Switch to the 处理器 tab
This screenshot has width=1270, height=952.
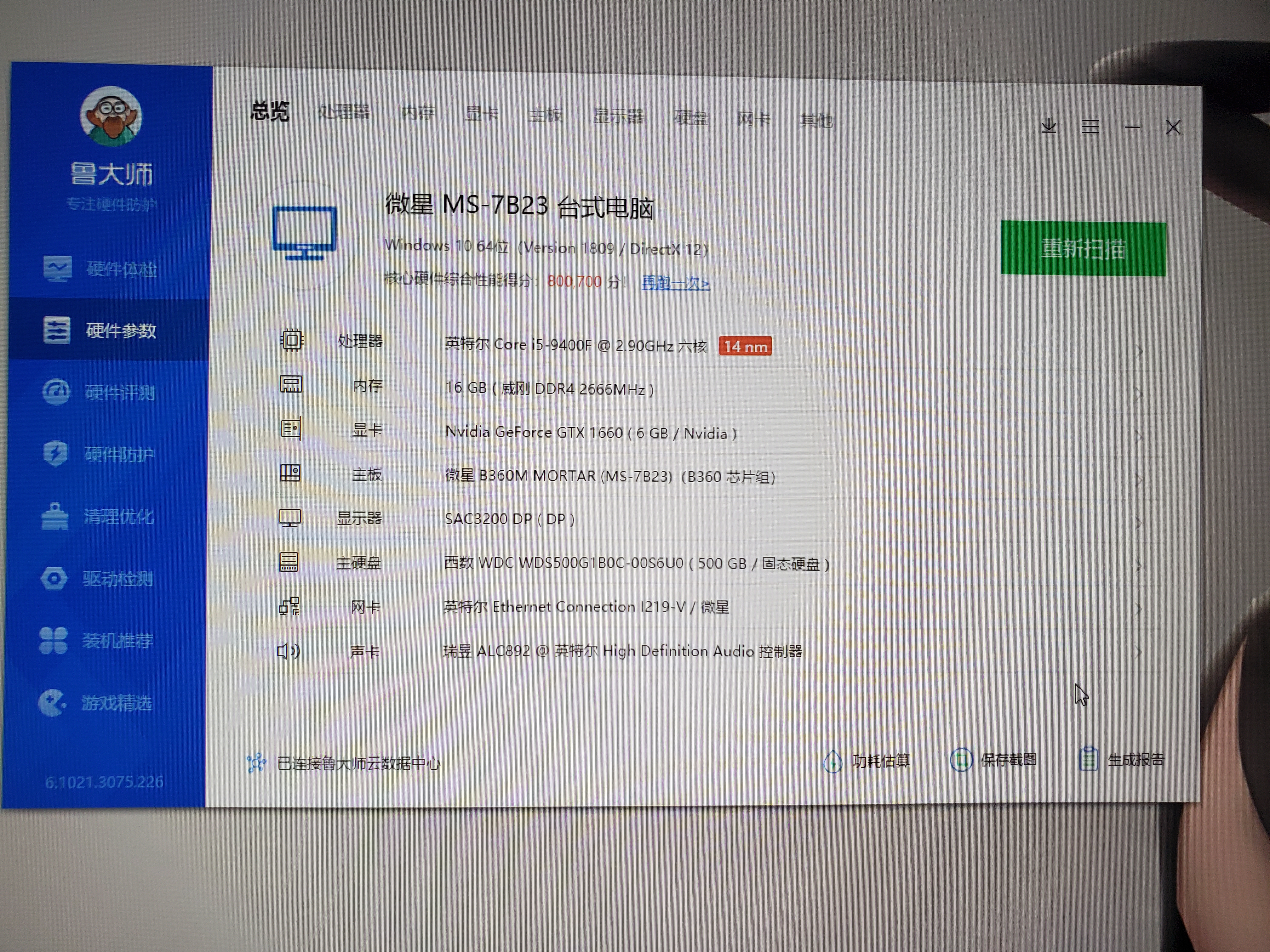click(x=344, y=112)
